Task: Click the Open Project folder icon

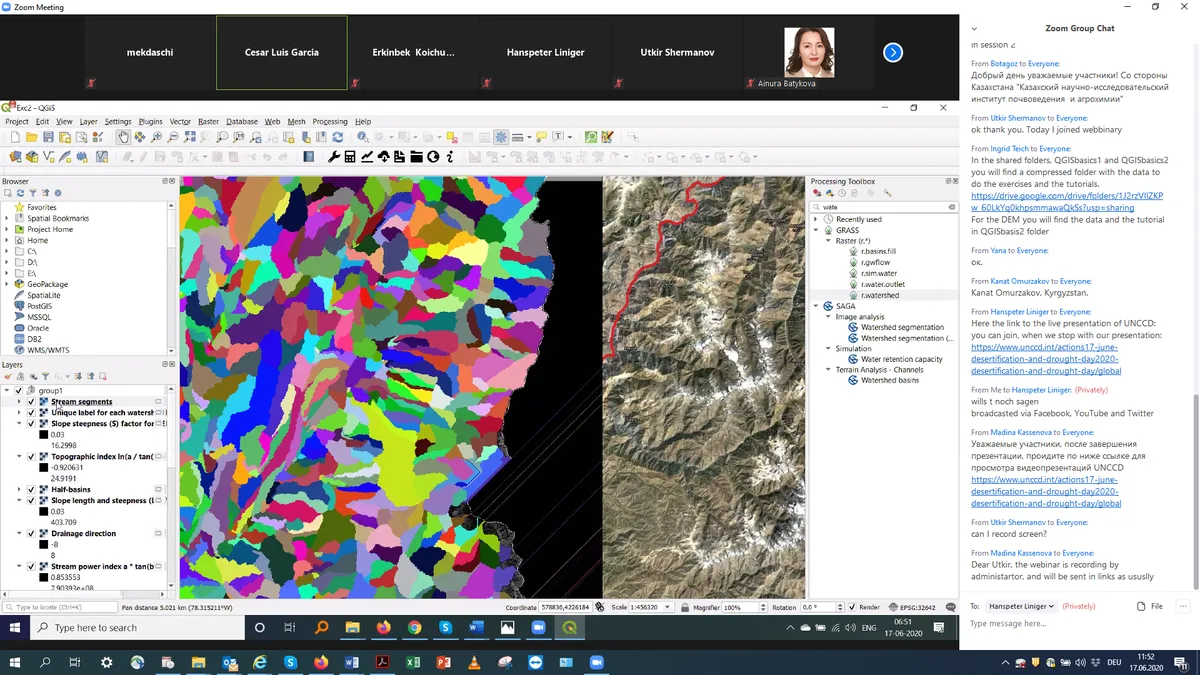Action: point(31,137)
